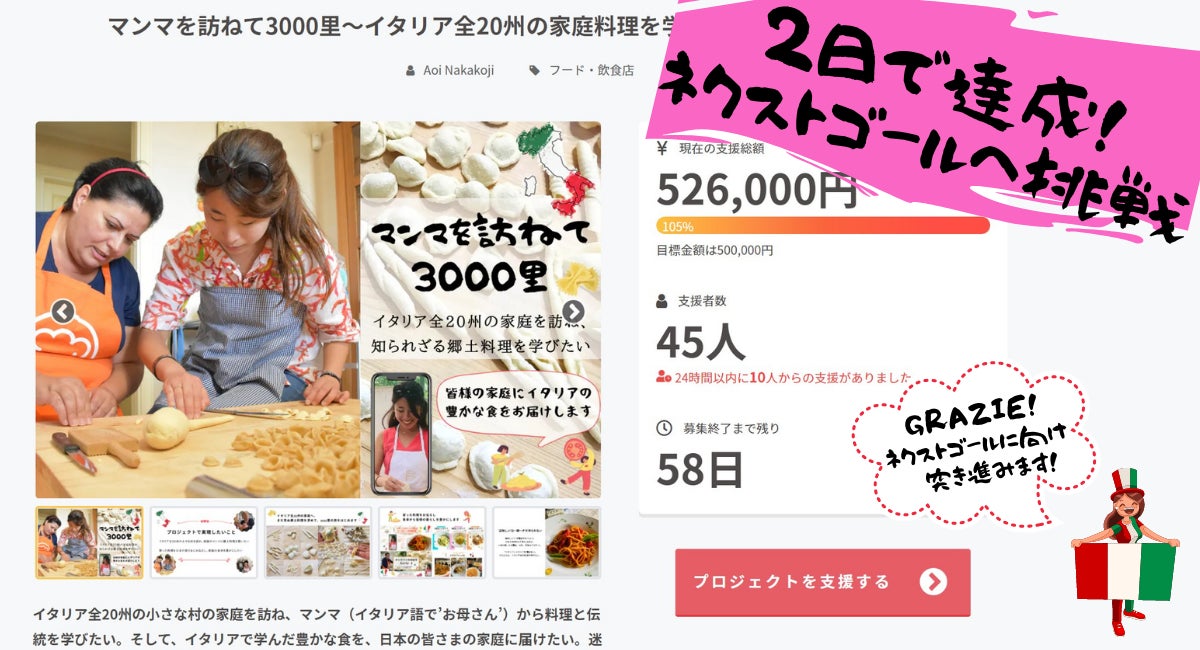Click the red users icon by 24時間以内 notice

pyautogui.click(x=663, y=378)
